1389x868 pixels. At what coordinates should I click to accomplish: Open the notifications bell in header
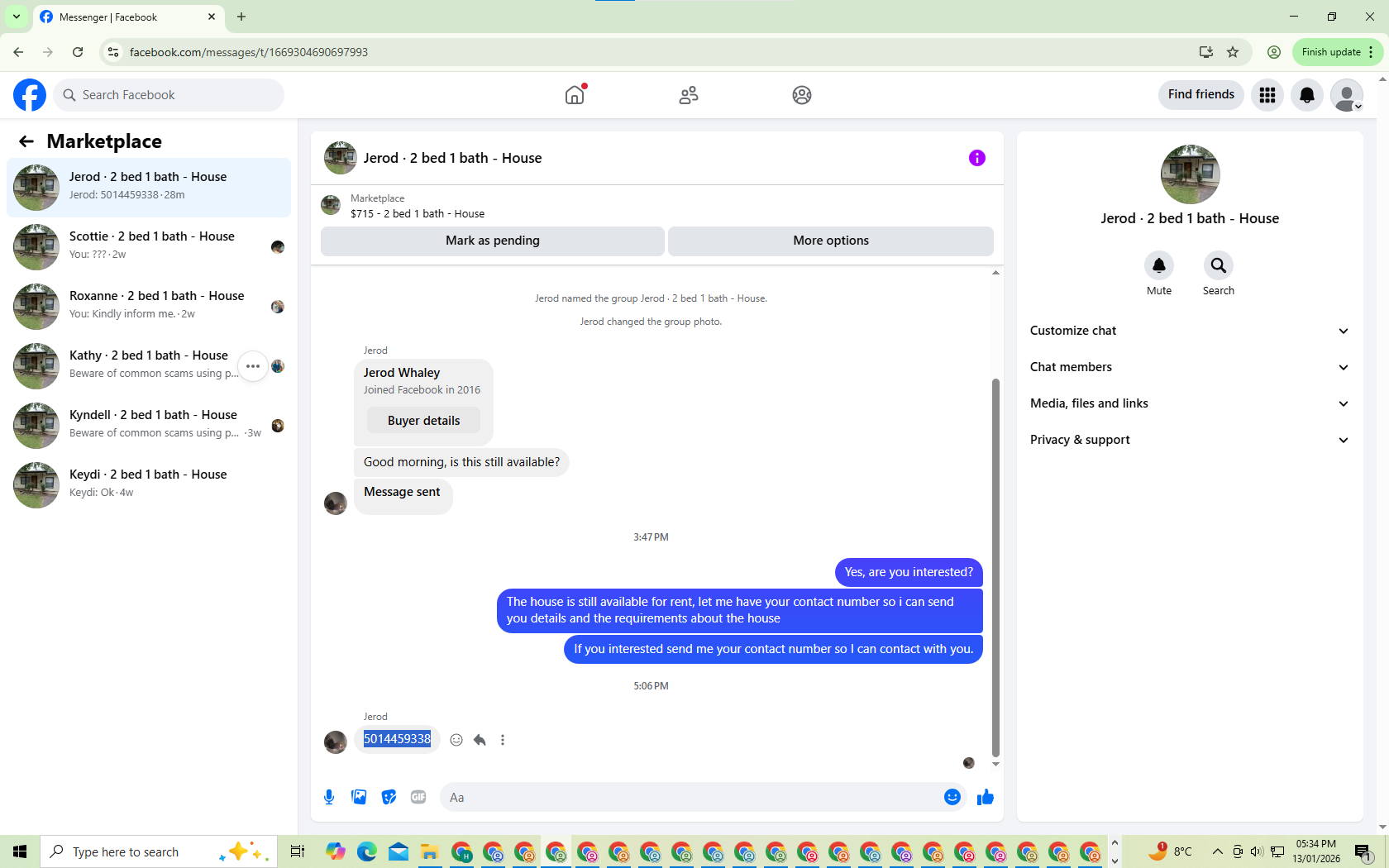click(x=1307, y=95)
